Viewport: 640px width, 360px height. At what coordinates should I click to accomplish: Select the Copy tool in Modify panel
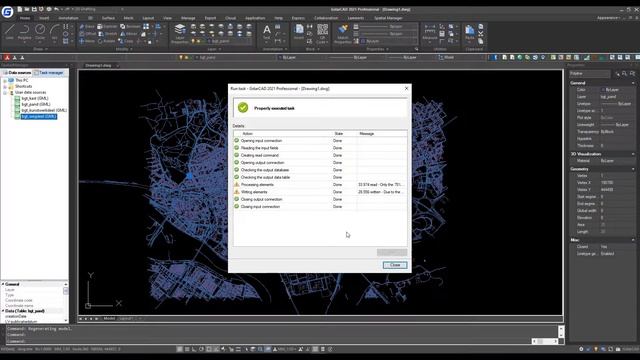126,41
